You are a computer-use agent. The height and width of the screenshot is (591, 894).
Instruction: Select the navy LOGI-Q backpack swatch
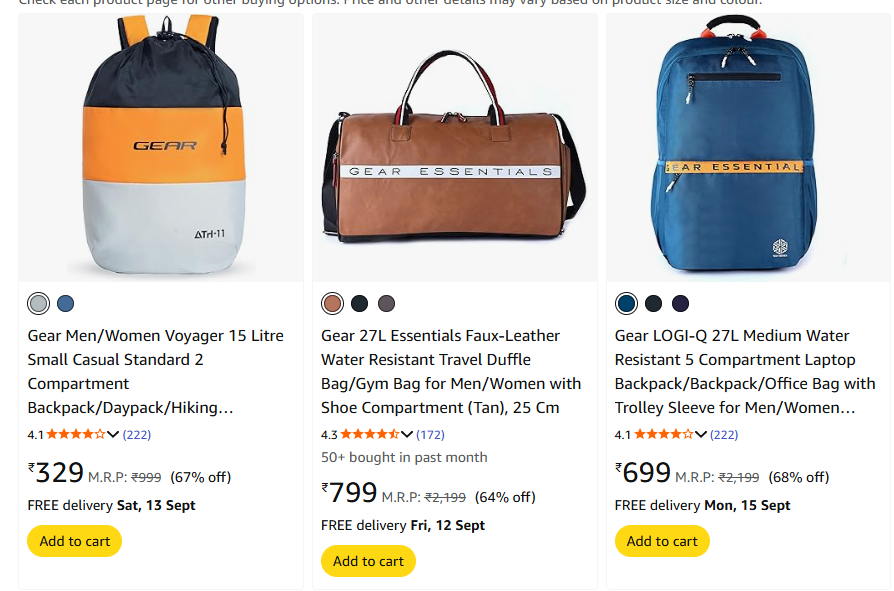coord(680,303)
